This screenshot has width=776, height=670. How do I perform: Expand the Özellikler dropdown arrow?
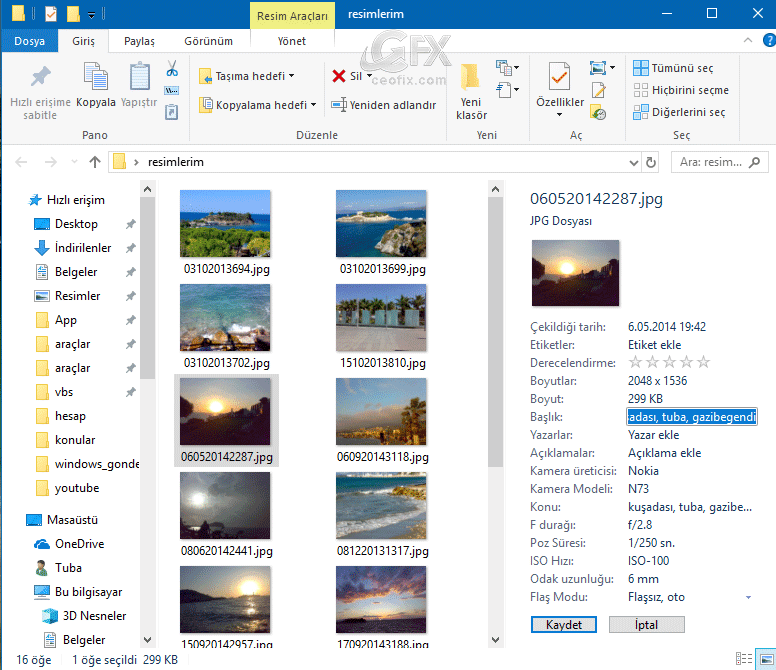(x=560, y=114)
